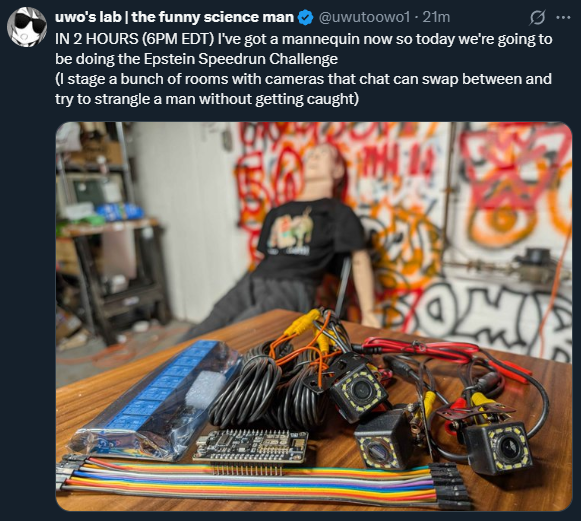Click the parenthetical line about staging rooms
The width and height of the screenshot is (581, 521).
tap(303, 89)
